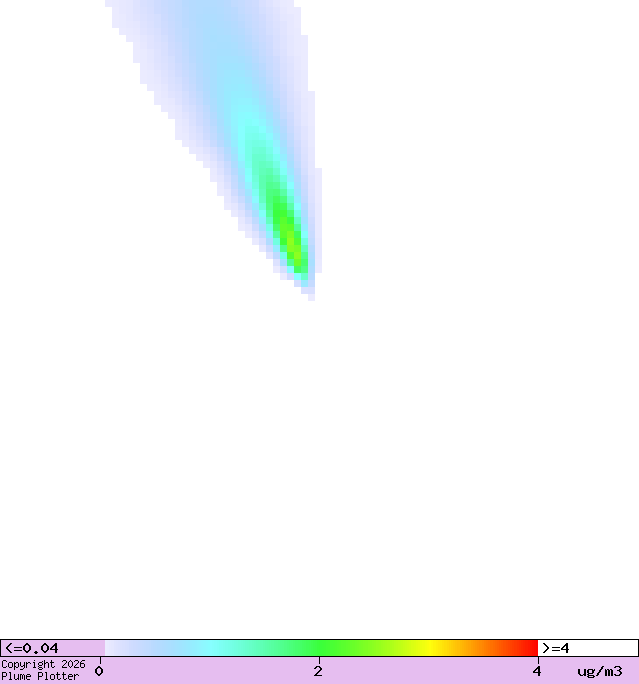
Task: Click the '2' tick label on scale
Action: 318,671
